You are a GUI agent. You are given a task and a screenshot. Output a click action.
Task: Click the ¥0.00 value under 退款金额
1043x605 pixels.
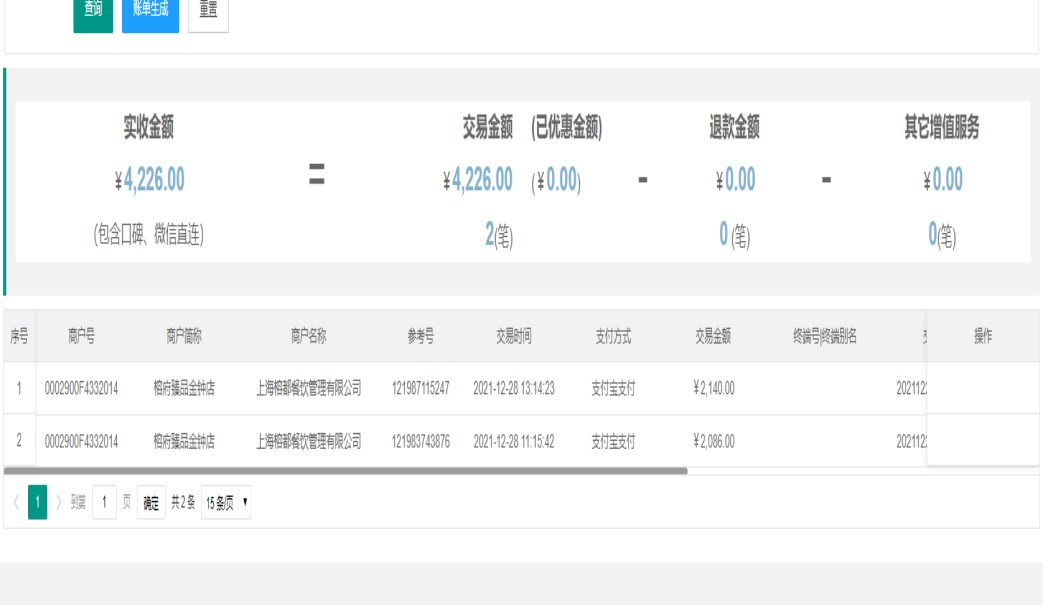(735, 180)
